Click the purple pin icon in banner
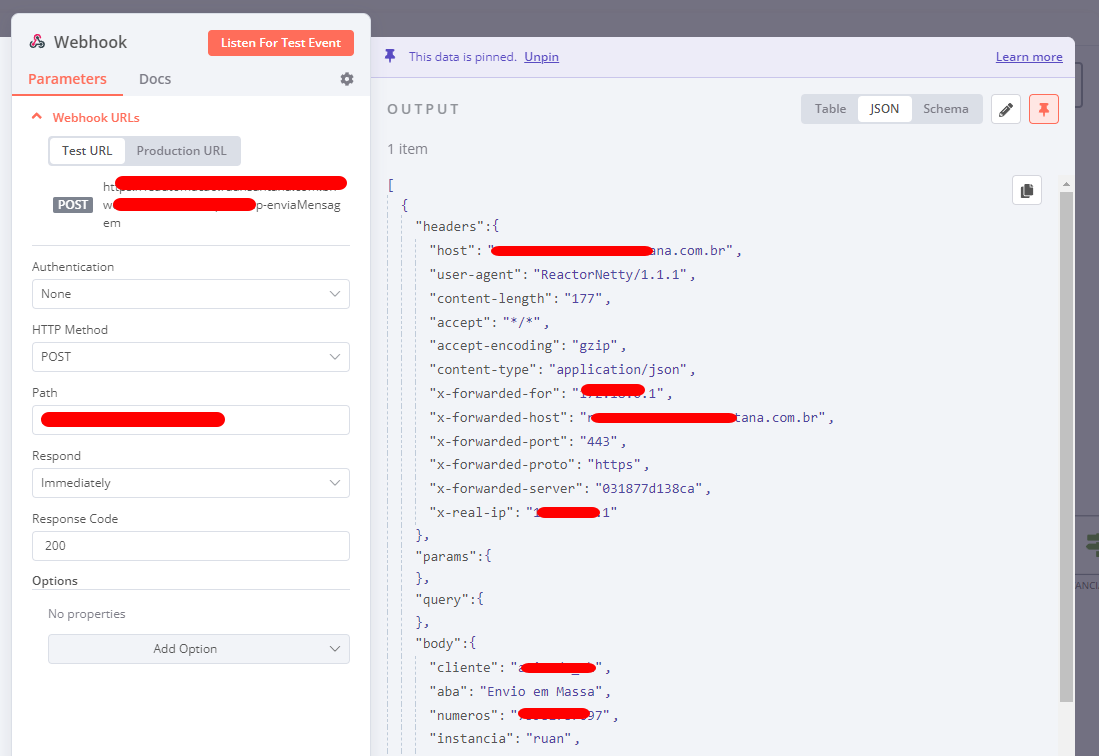This screenshot has width=1099, height=756. point(390,56)
